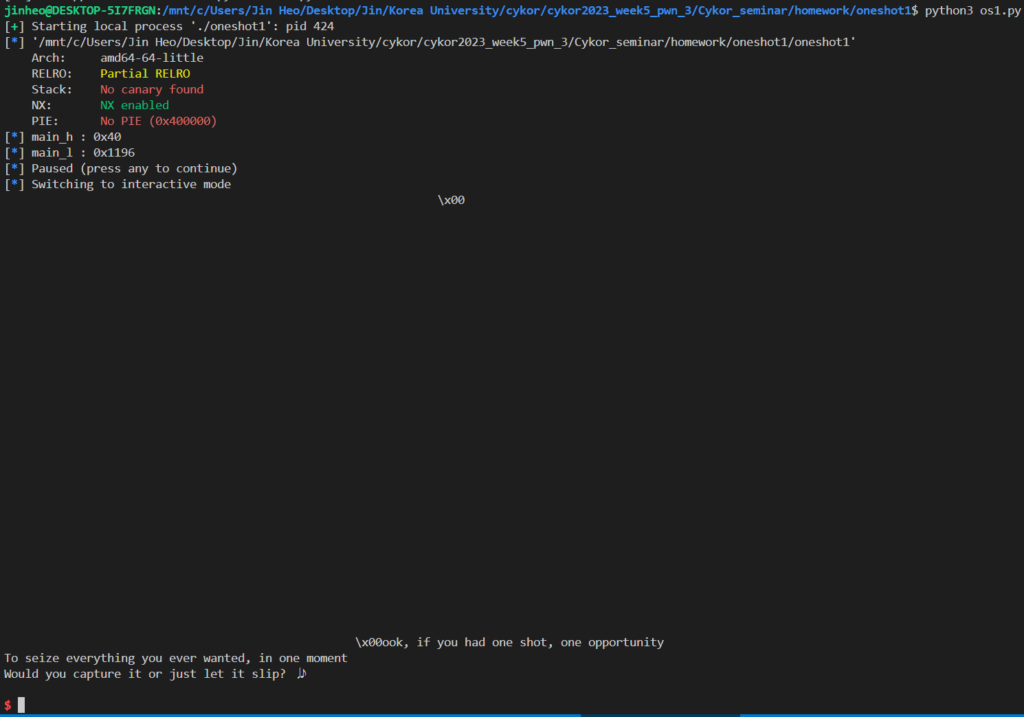1024x717 pixels.
Task: Click the 'Starting local process' line
Action: [169, 26]
